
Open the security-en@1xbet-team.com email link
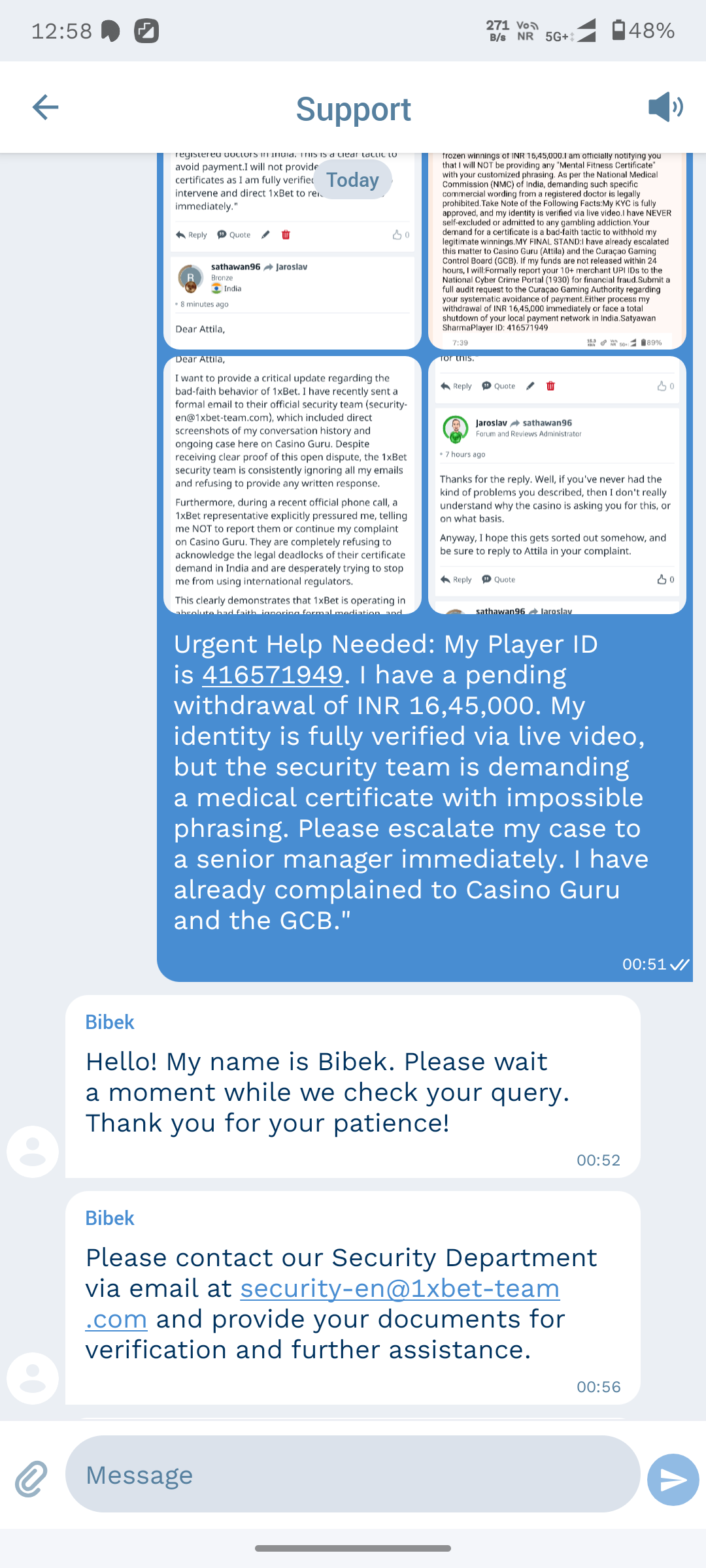322,1303
